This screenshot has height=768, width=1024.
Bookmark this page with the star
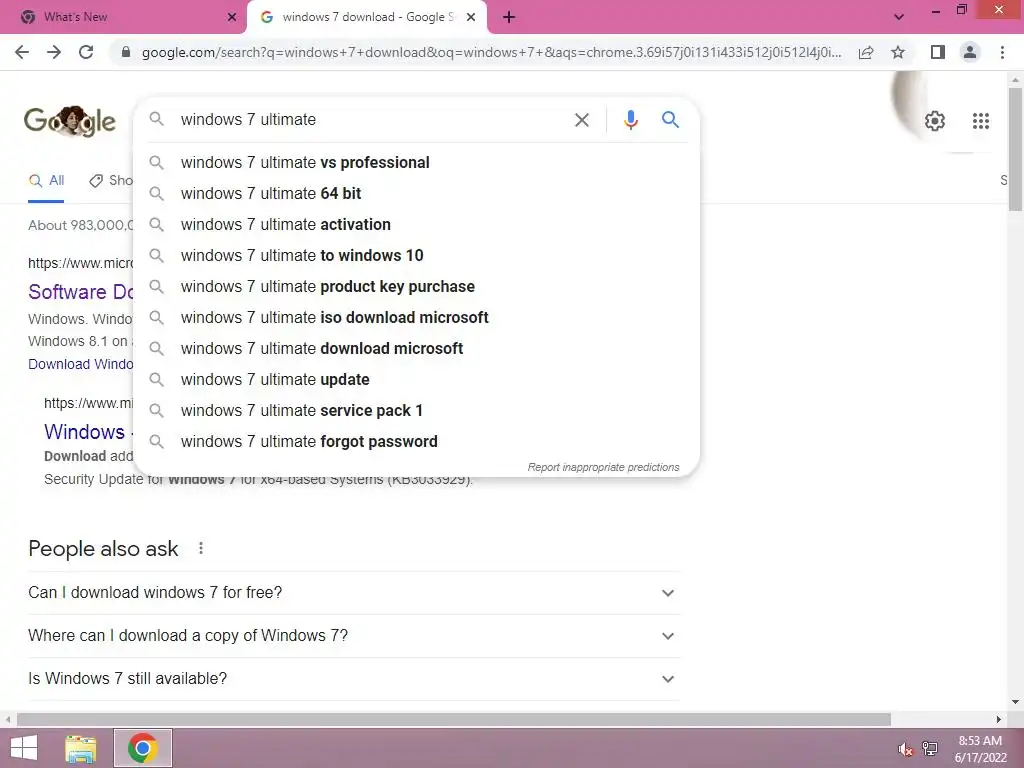click(x=898, y=52)
